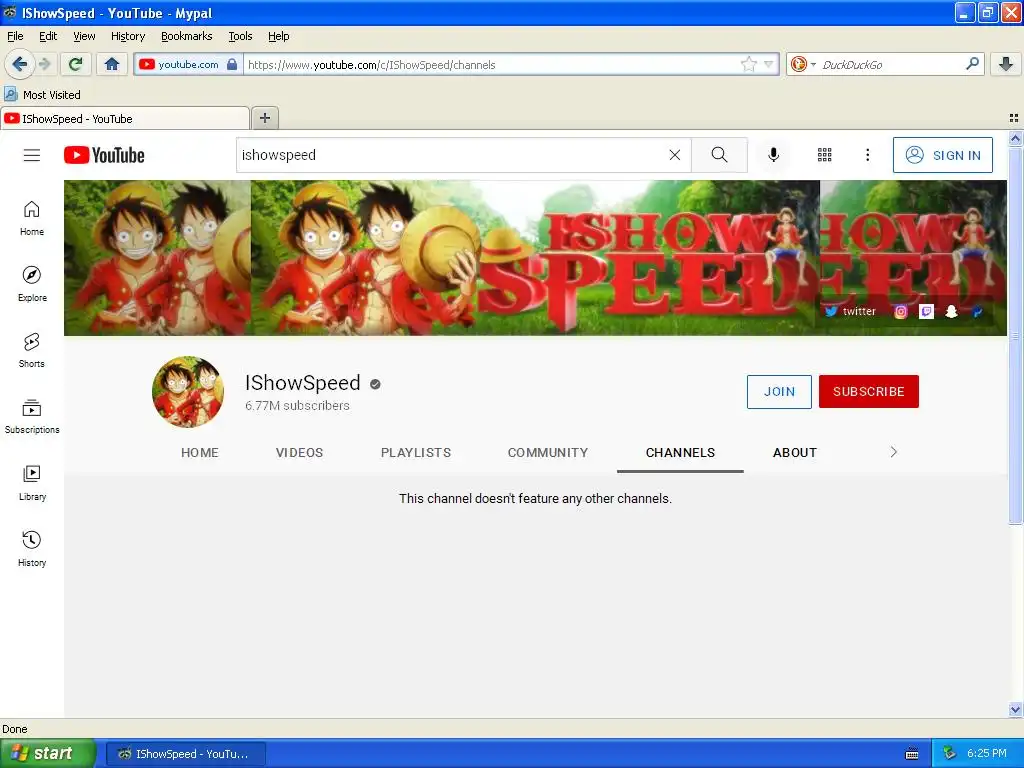Open the browser home page icon
This screenshot has width=1024, height=768.
pos(112,64)
